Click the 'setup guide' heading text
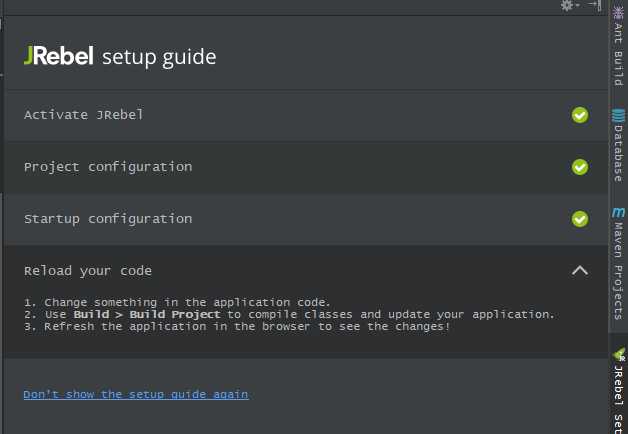 [x=159, y=57]
